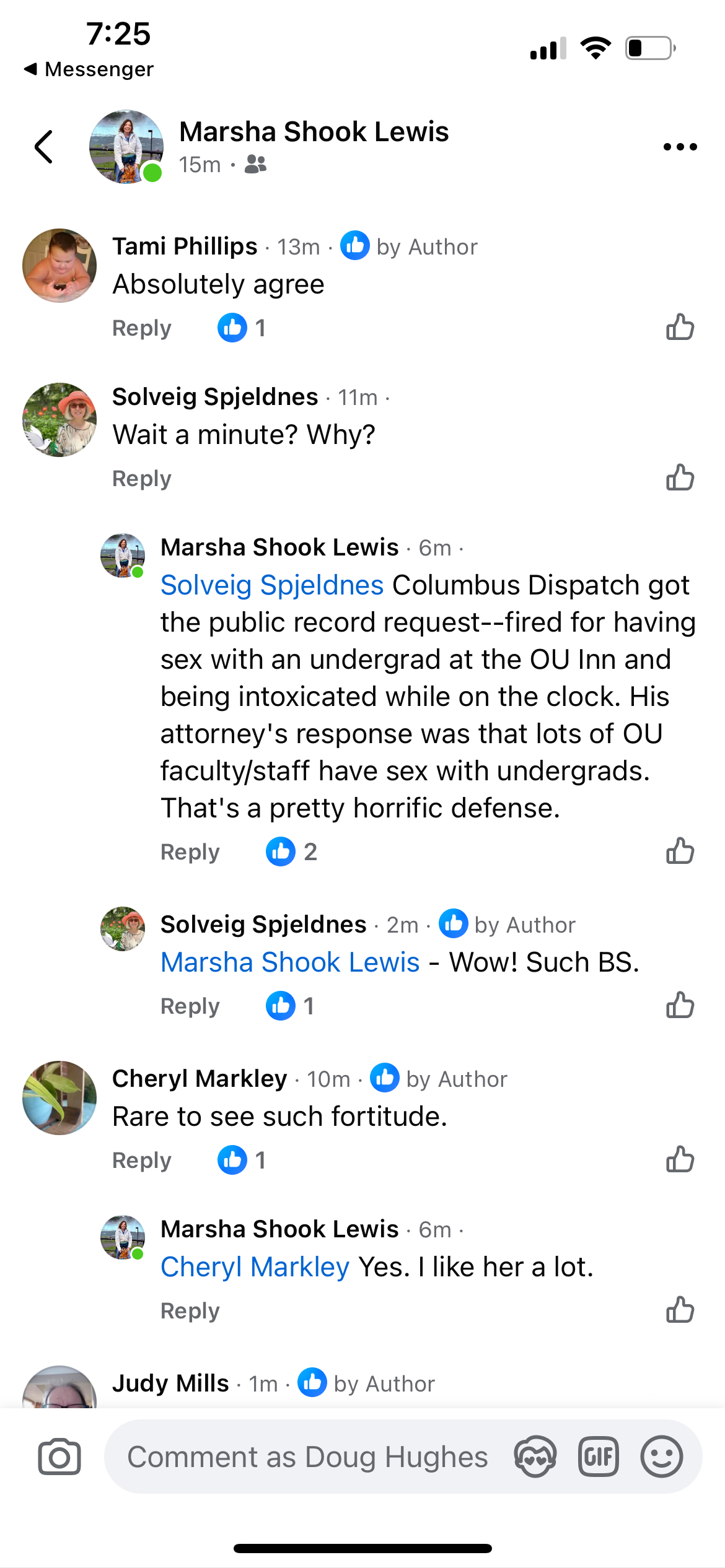Open the emoji smiley picker

pyautogui.click(x=661, y=1457)
